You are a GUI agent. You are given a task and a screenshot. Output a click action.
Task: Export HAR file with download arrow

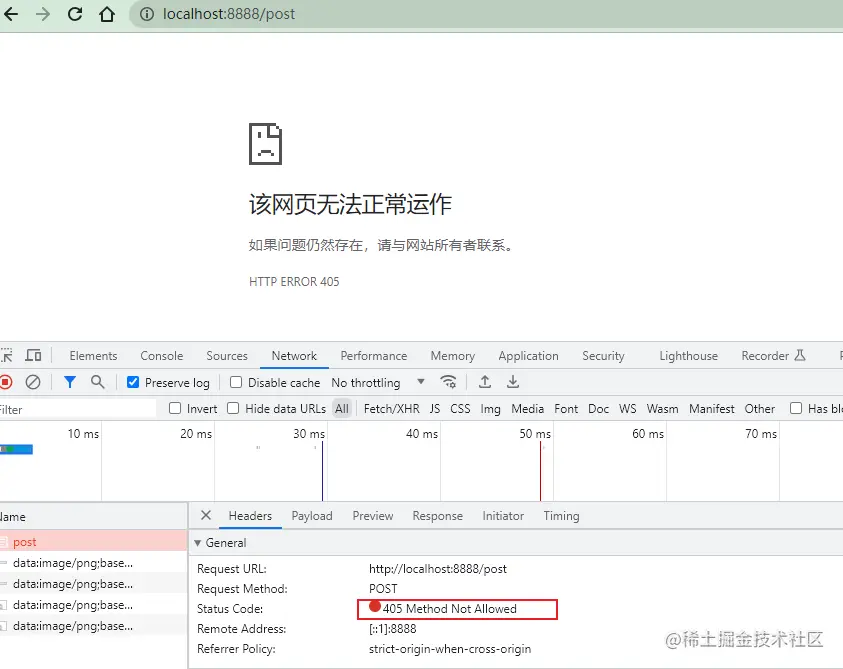513,382
